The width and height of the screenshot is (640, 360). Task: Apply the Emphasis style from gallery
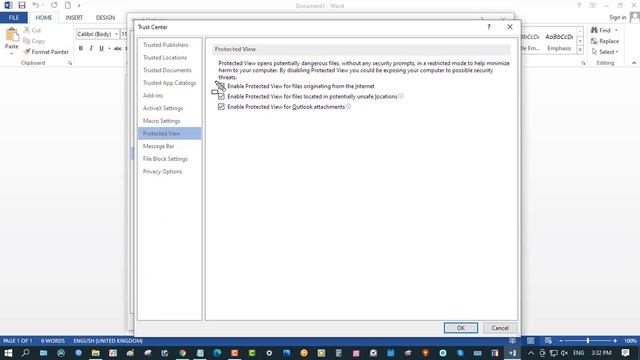[x=559, y=42]
